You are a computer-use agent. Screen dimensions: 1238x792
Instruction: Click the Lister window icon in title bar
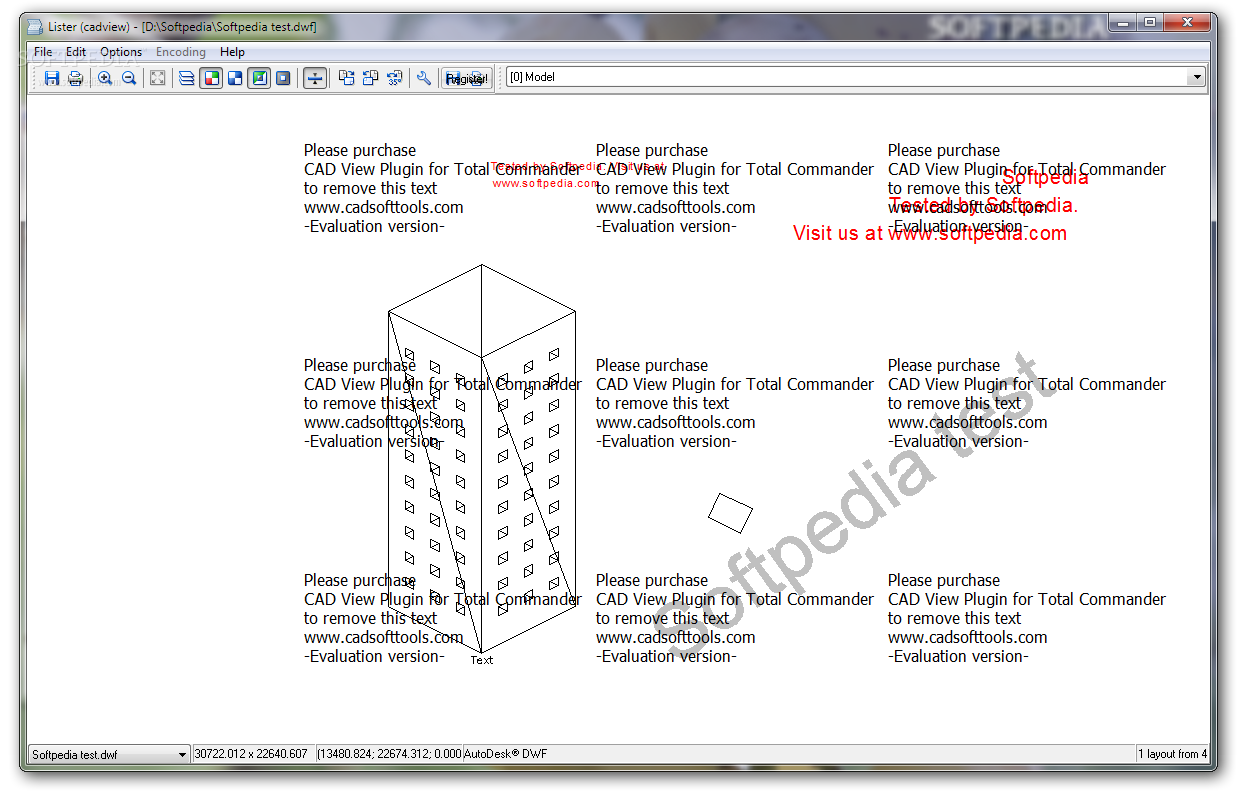tap(34, 26)
